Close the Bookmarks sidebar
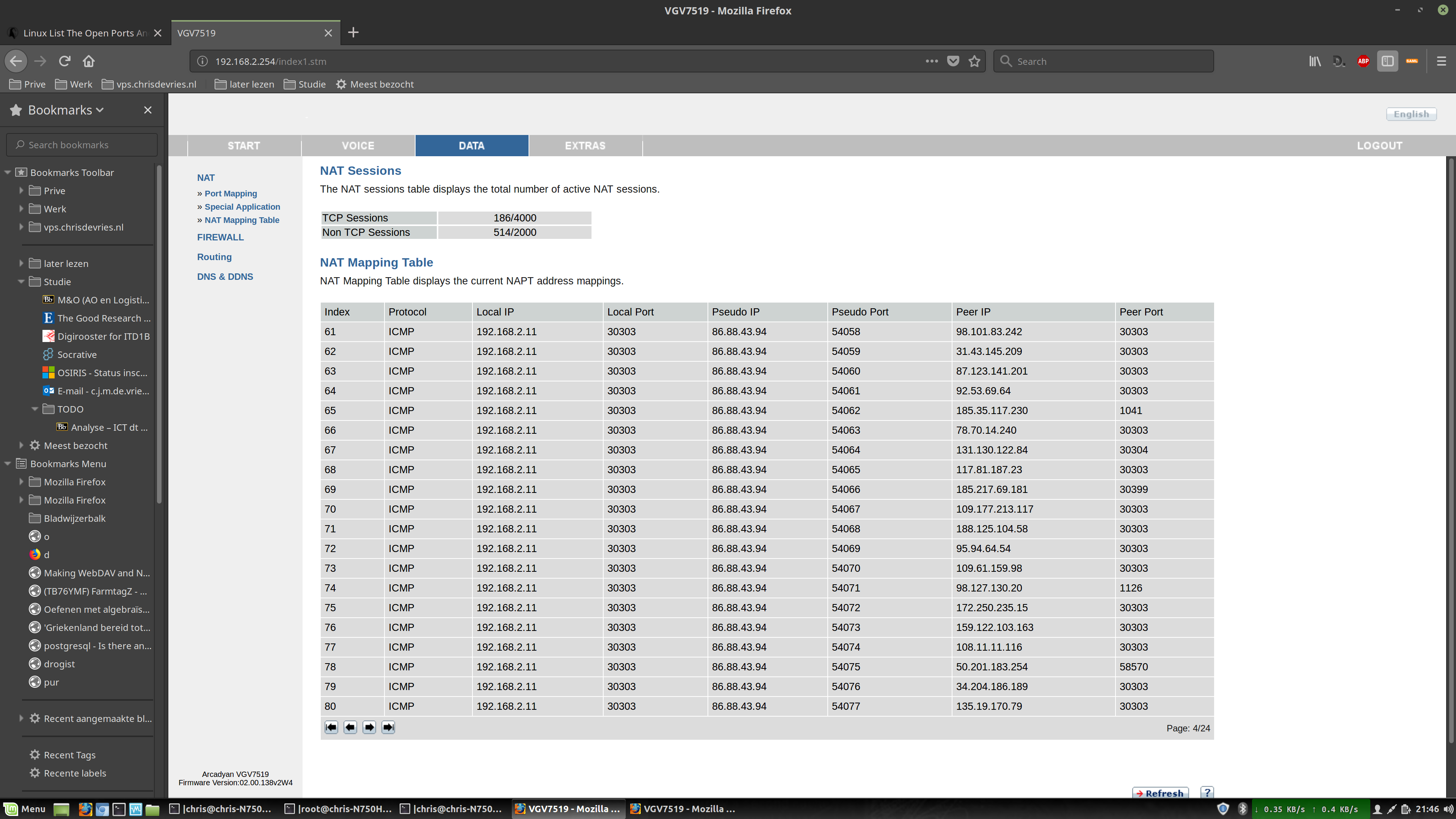The image size is (1456, 819). (x=147, y=110)
